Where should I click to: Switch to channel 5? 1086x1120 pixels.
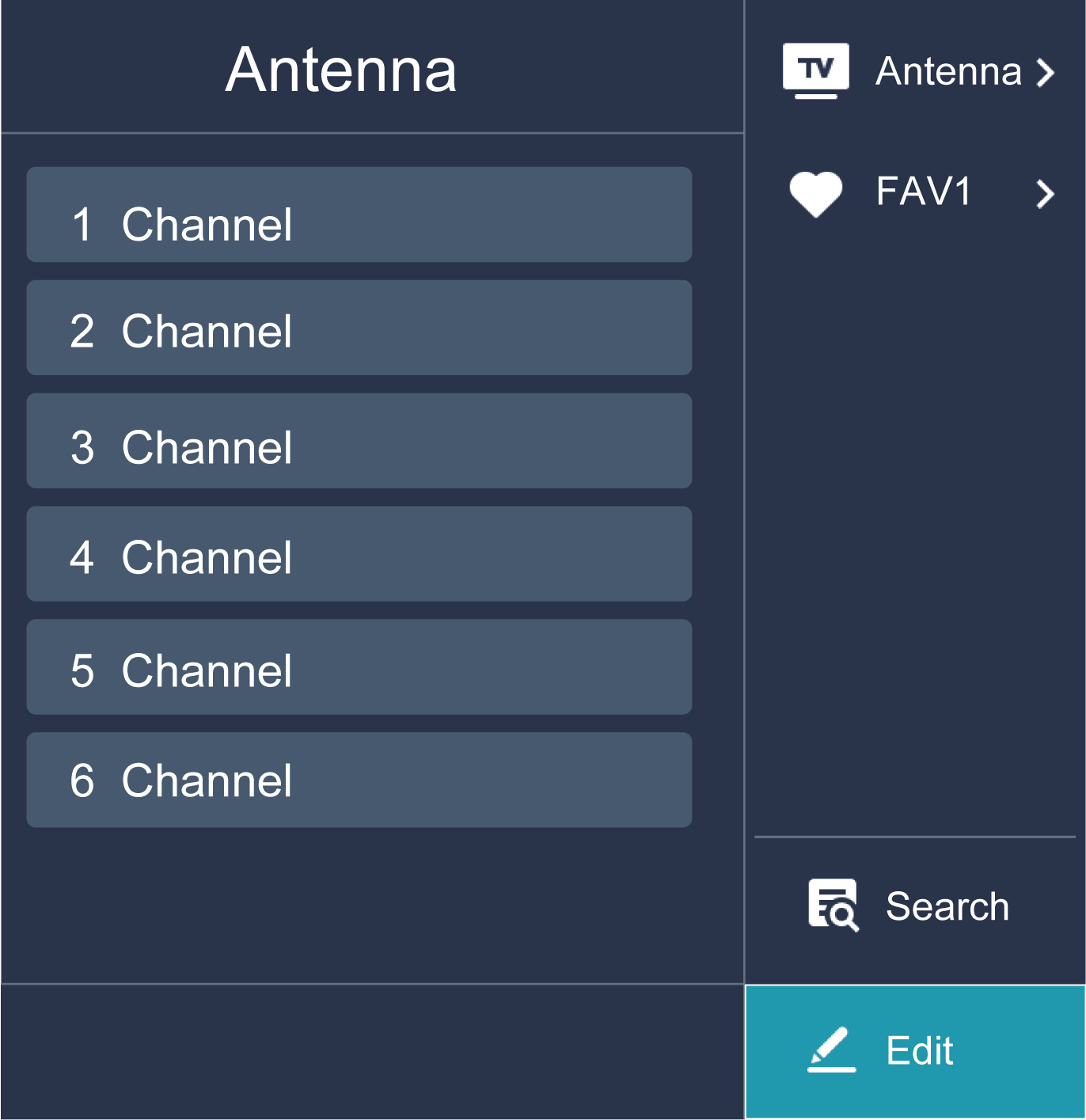click(x=359, y=667)
